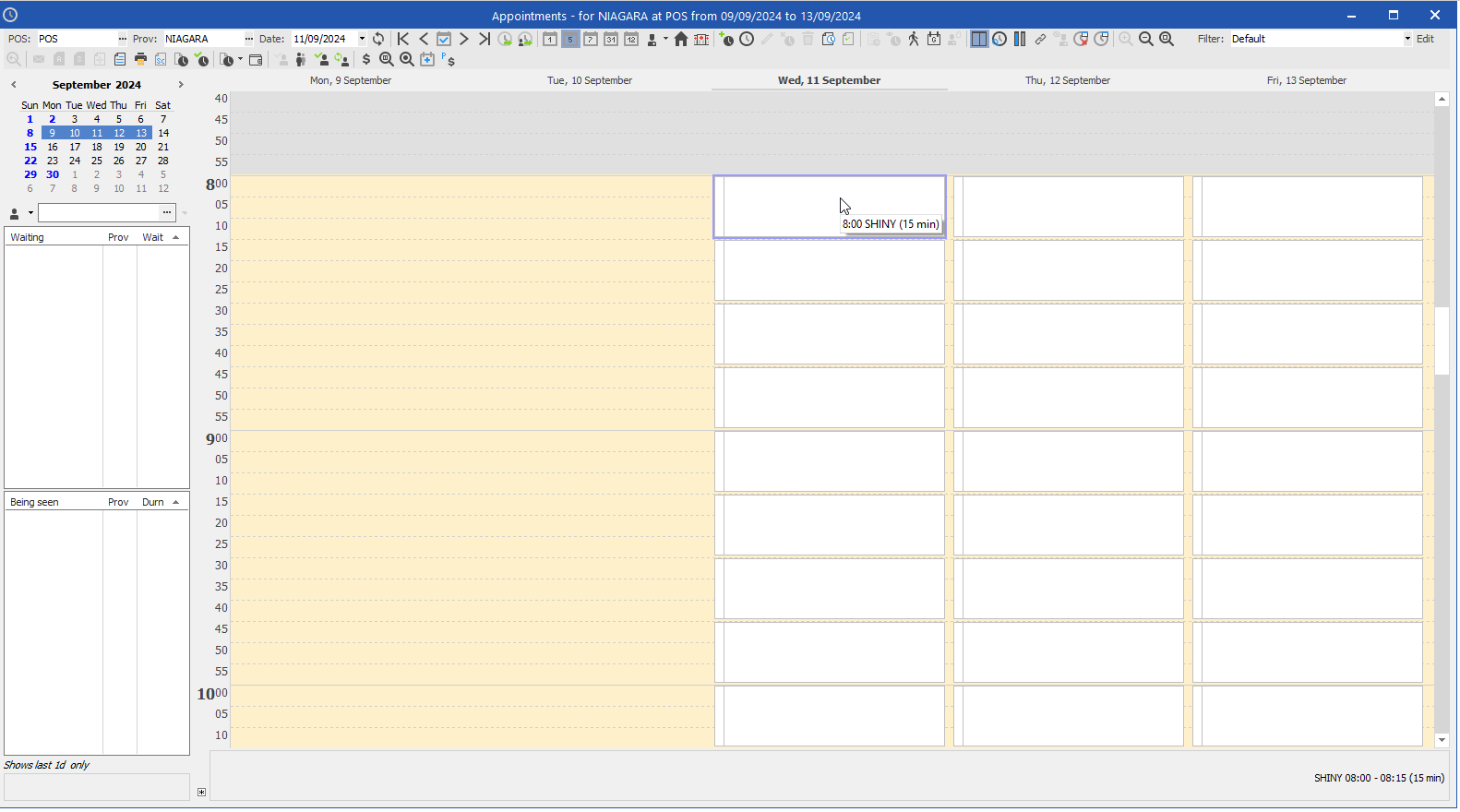Toggle the split column view button
This screenshot has height=812, width=1460.
[x=979, y=39]
